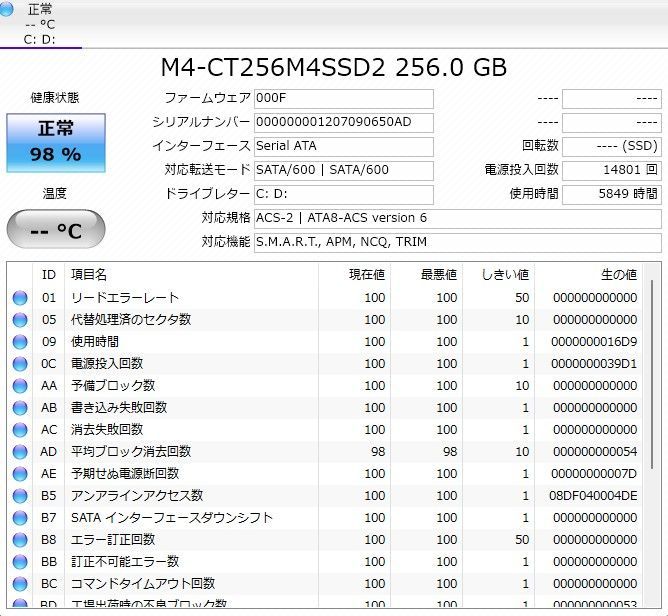Select the アンアラインアクセス数 attribute name
This screenshot has width=668, height=616.
(137, 496)
